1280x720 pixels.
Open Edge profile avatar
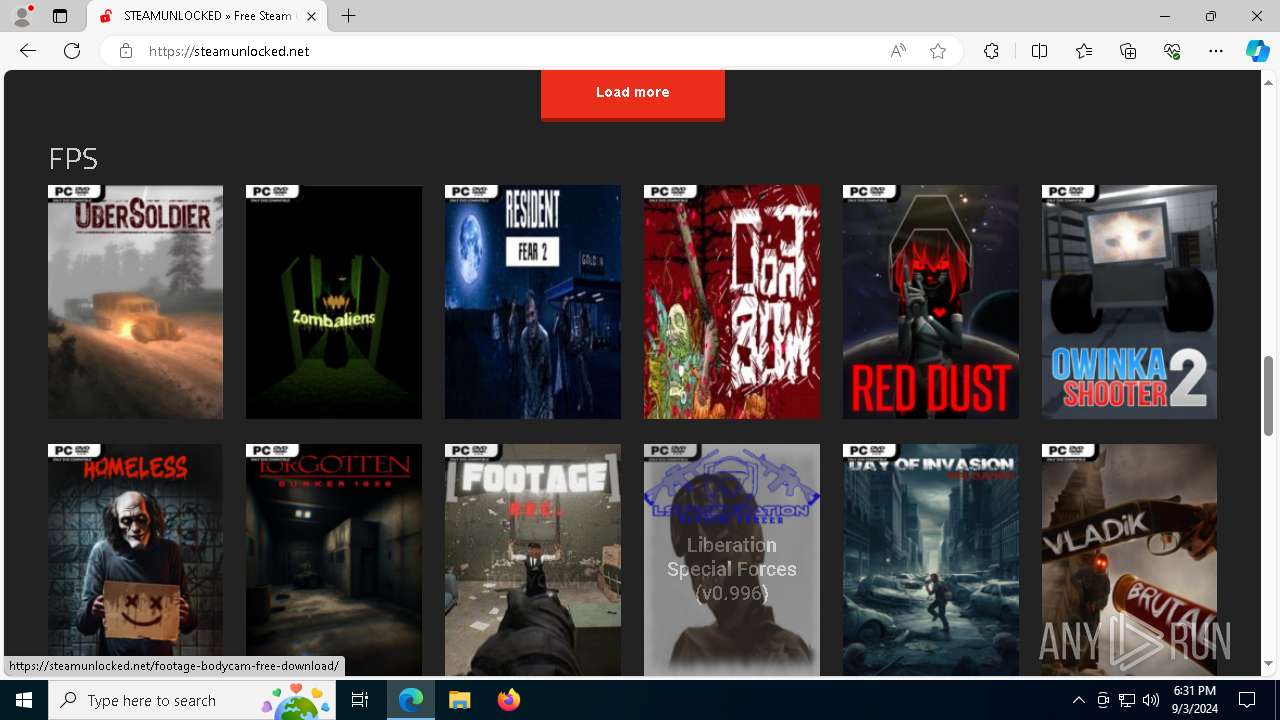click(x=22, y=16)
